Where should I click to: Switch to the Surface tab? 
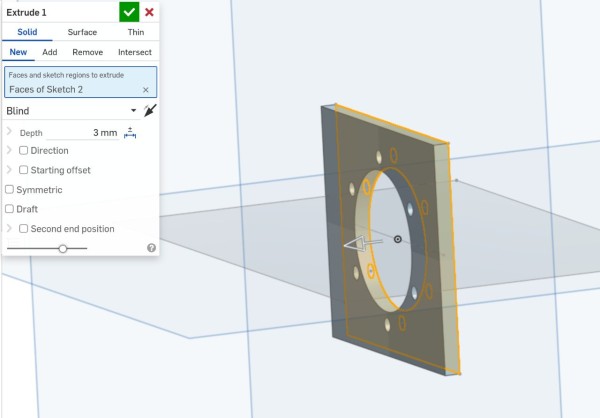[x=82, y=32]
